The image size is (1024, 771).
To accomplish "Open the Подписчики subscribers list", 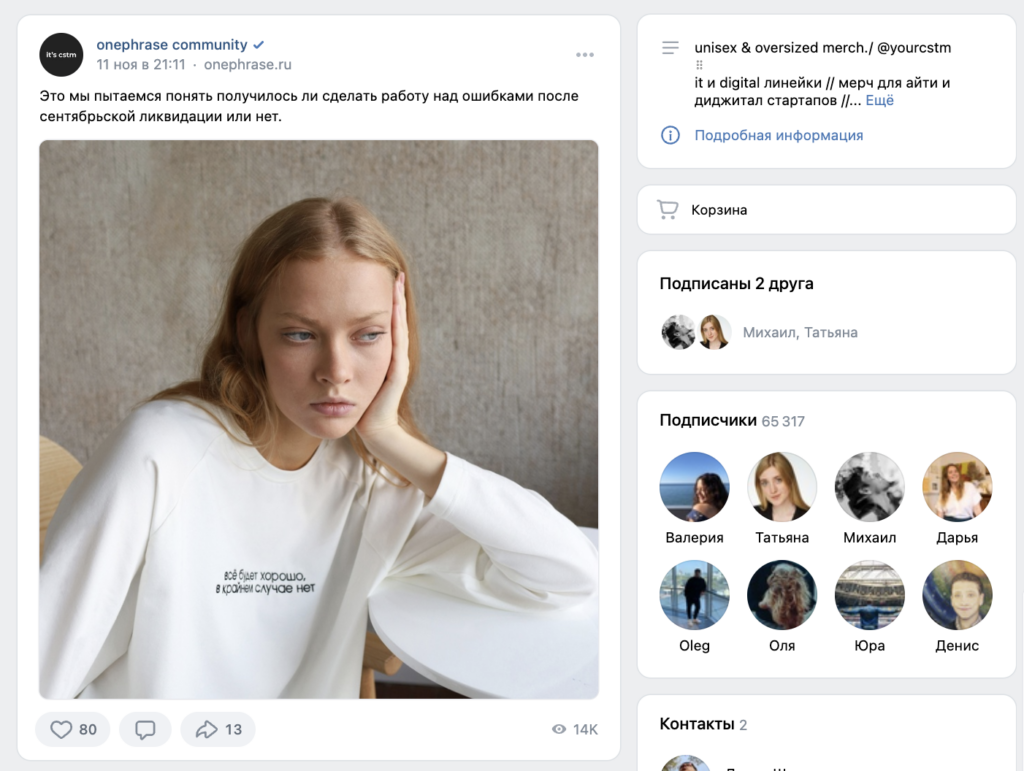I will [707, 420].
